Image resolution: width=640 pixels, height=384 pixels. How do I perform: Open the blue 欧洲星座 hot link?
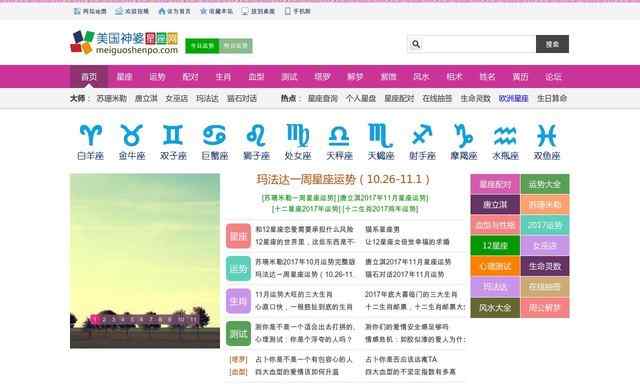513,98
